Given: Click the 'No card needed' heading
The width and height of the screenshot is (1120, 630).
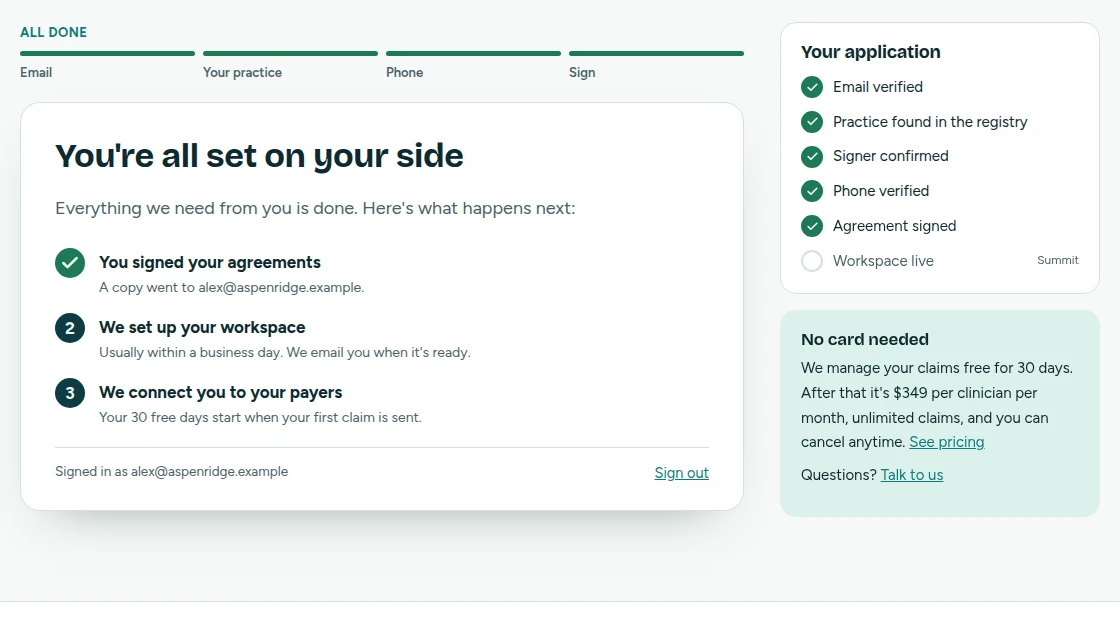Looking at the screenshot, I should click(x=865, y=339).
